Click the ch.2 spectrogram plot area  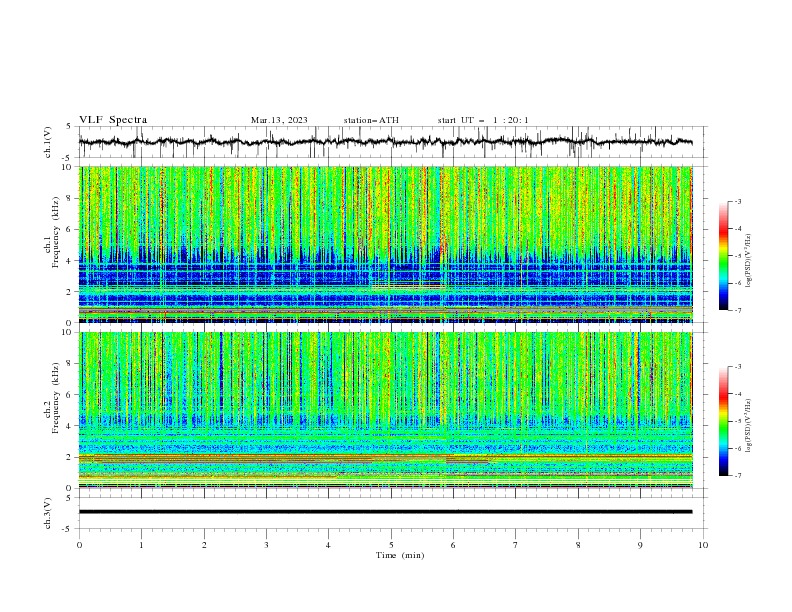pyautogui.click(x=386, y=410)
